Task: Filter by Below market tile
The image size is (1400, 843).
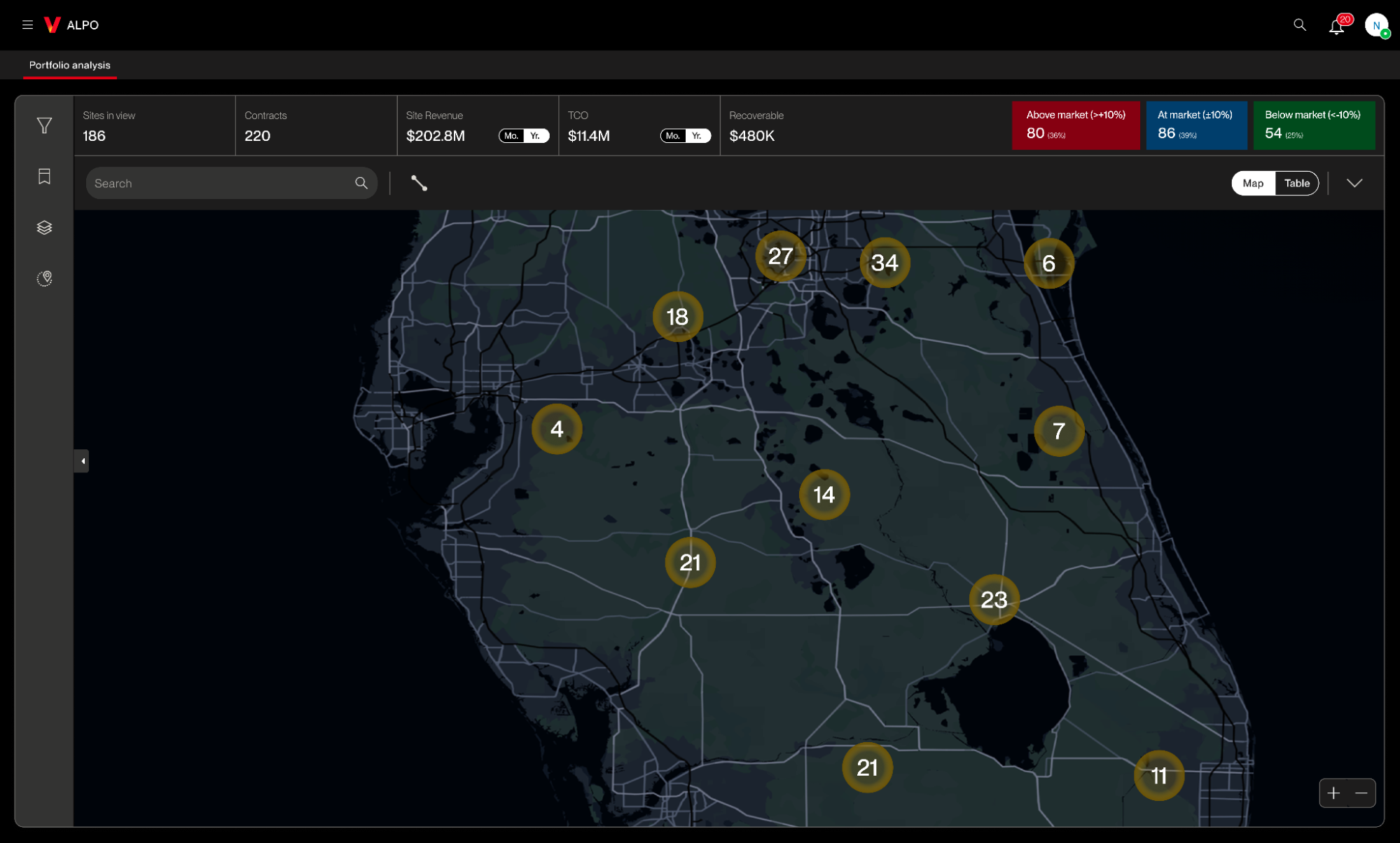Action: [1314, 125]
